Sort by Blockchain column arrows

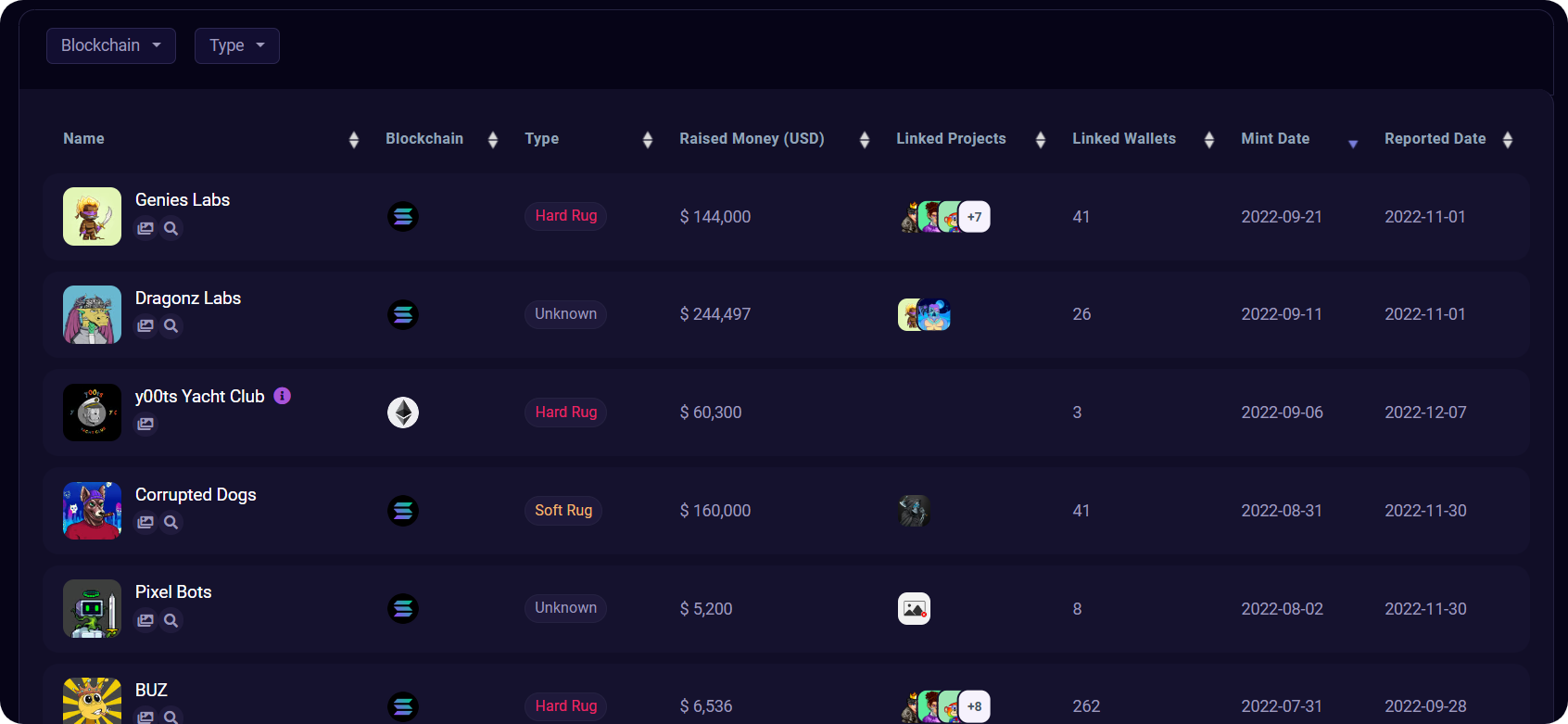[x=493, y=140]
